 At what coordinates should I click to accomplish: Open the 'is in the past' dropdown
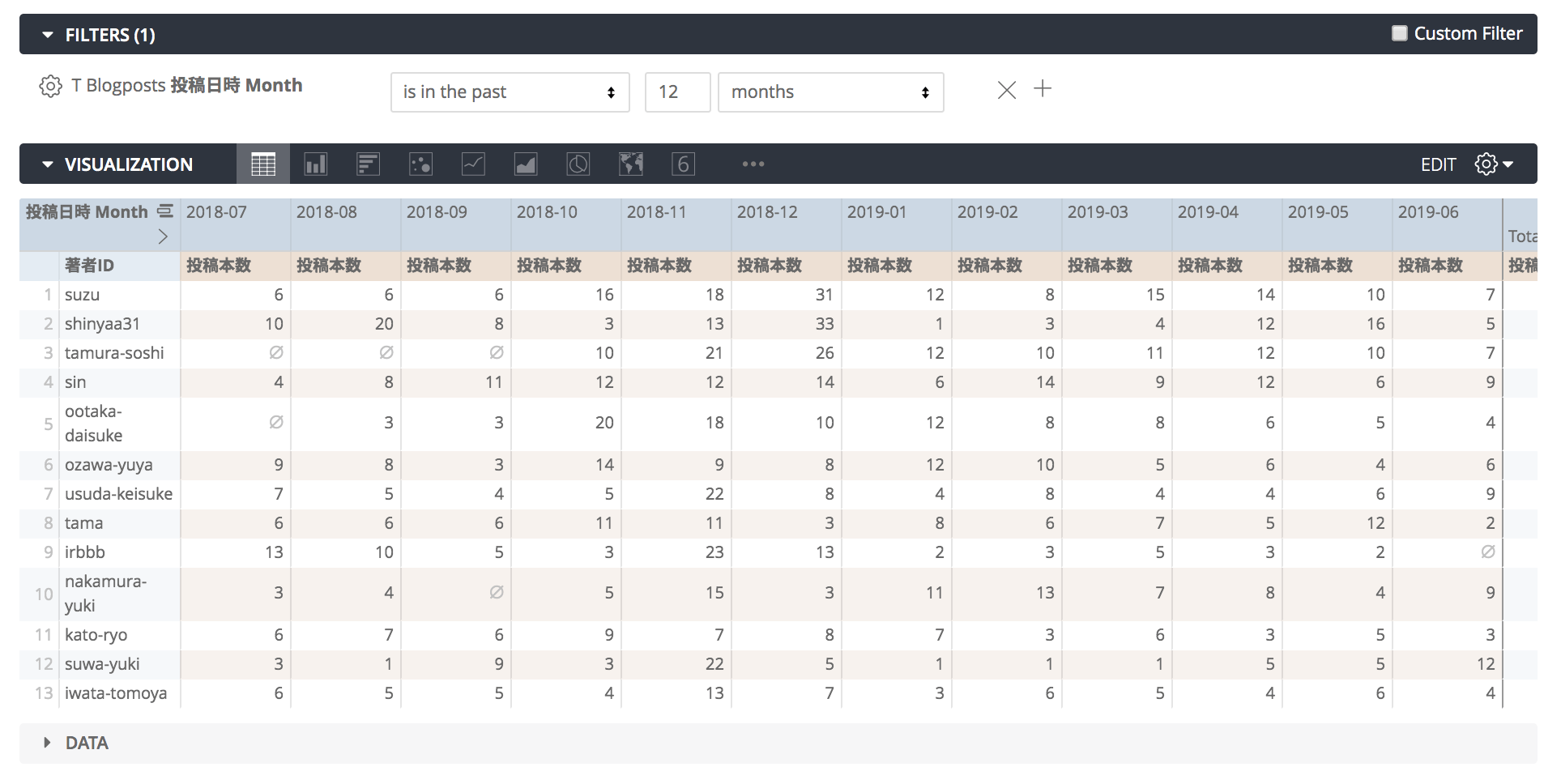[509, 92]
